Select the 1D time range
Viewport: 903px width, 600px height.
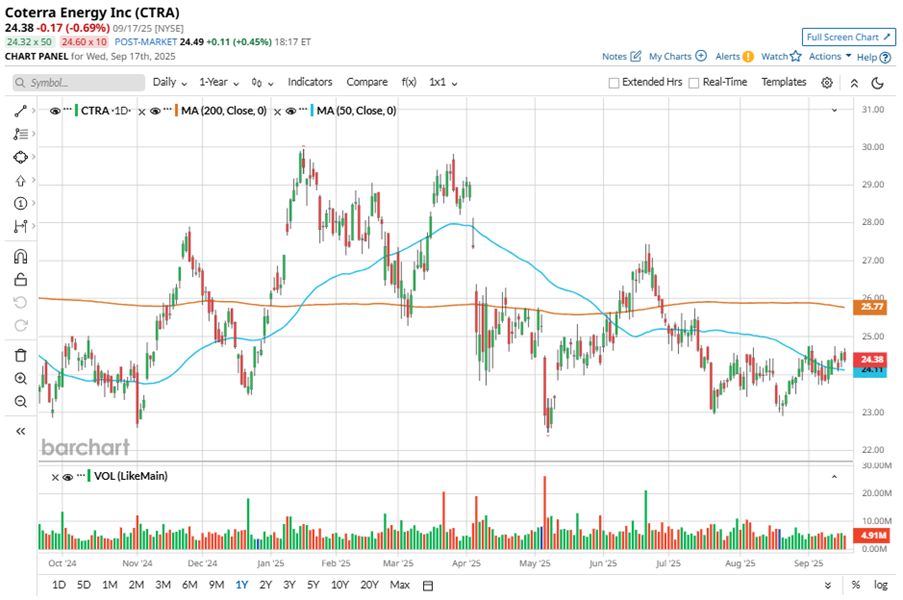(59, 585)
